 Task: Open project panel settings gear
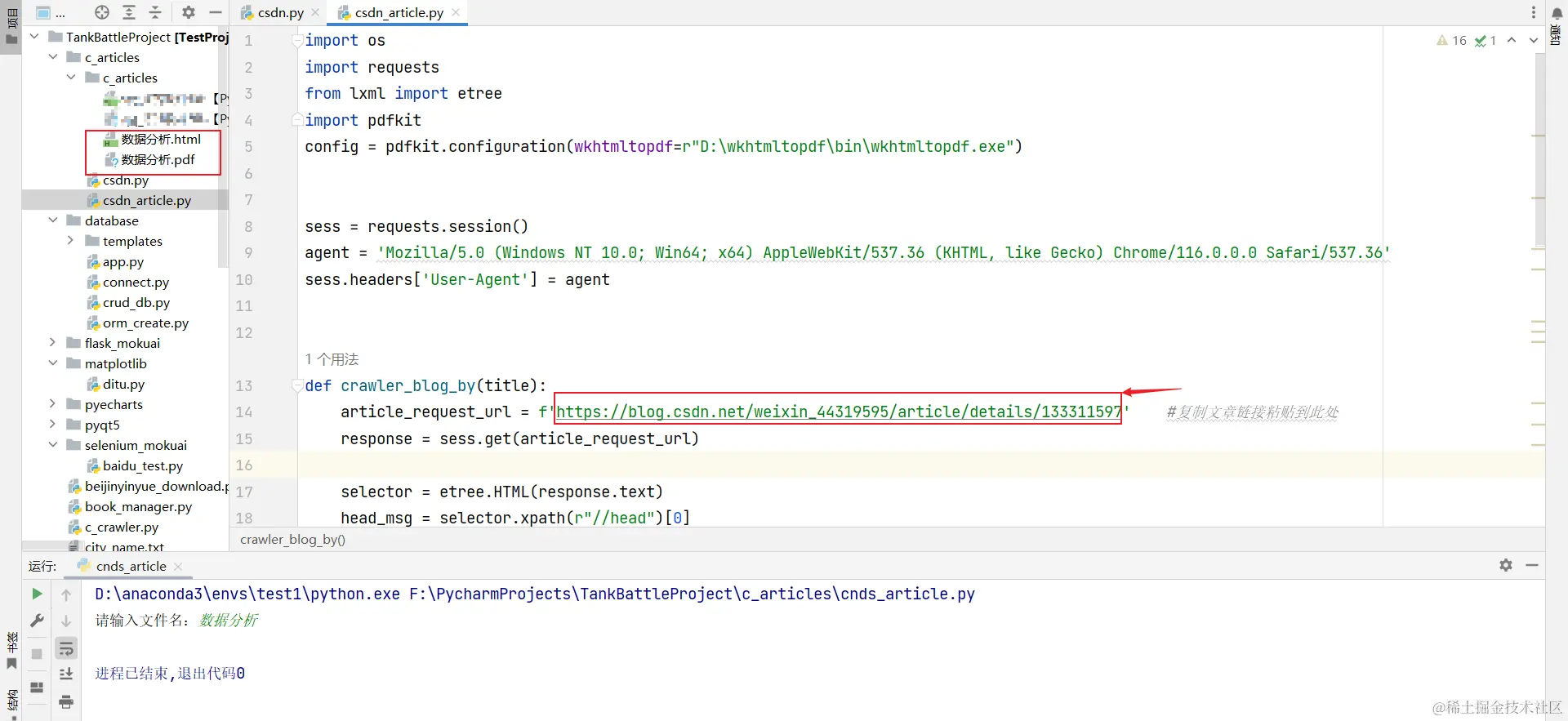pyautogui.click(x=189, y=12)
